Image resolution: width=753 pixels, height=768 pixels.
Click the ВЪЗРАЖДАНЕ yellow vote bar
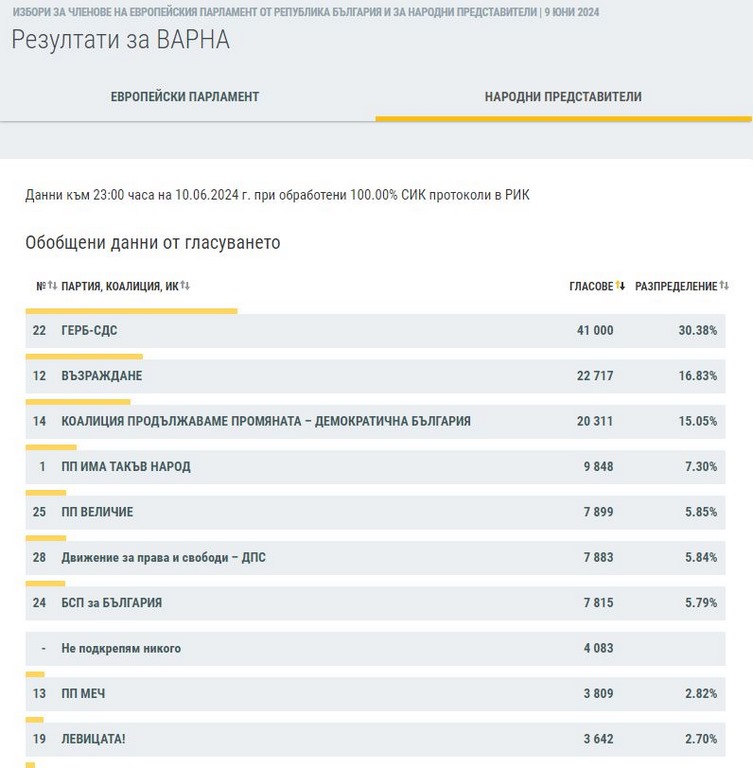coord(84,356)
